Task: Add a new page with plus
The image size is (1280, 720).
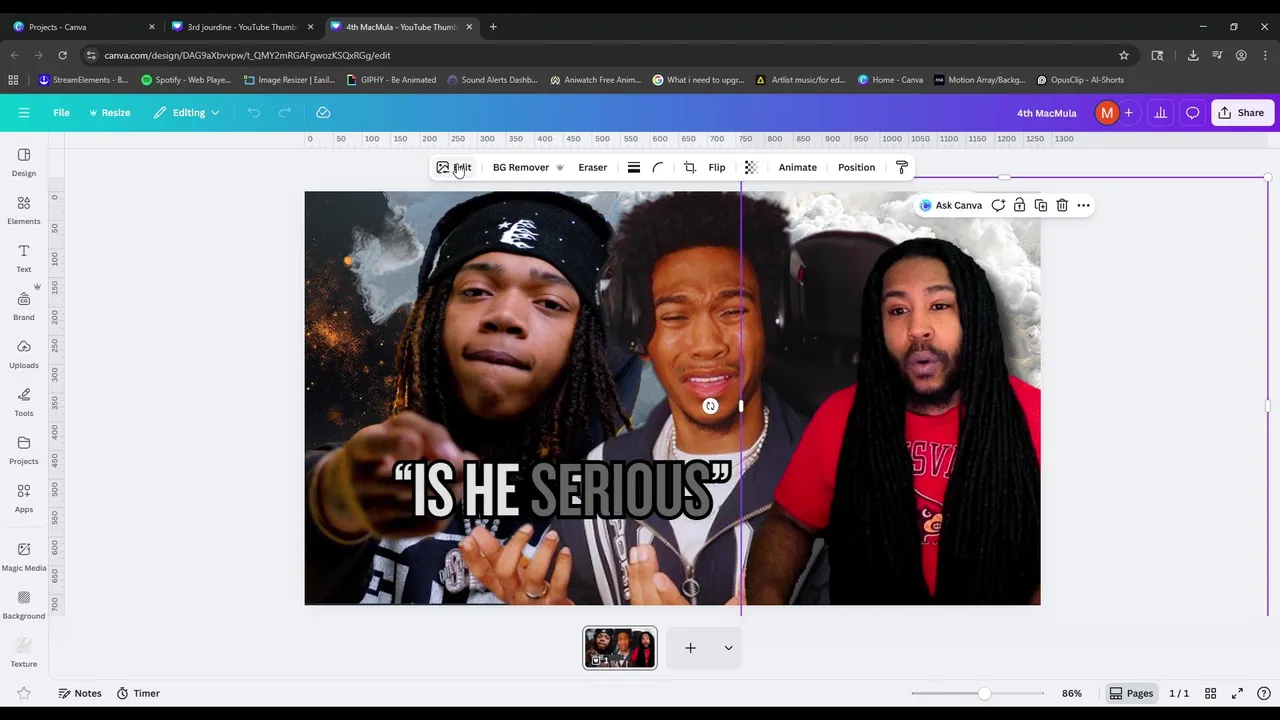Action: pos(690,648)
